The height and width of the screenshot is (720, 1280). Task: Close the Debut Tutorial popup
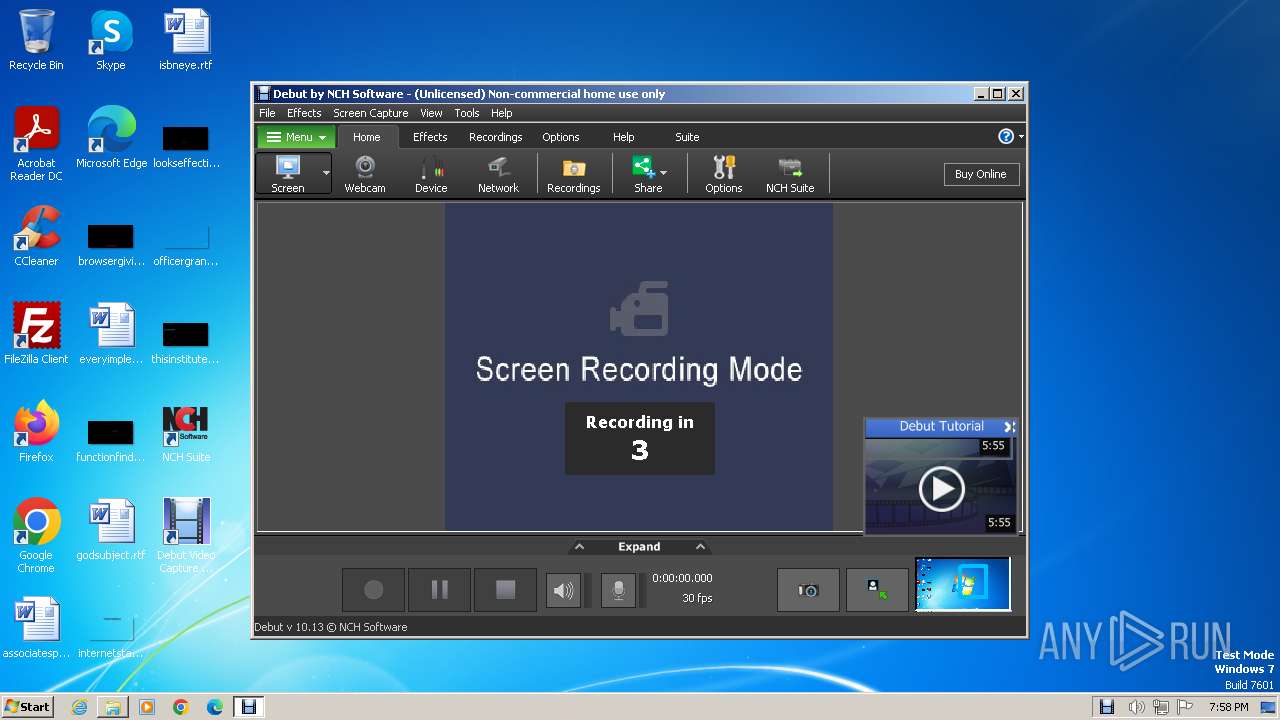click(1009, 427)
